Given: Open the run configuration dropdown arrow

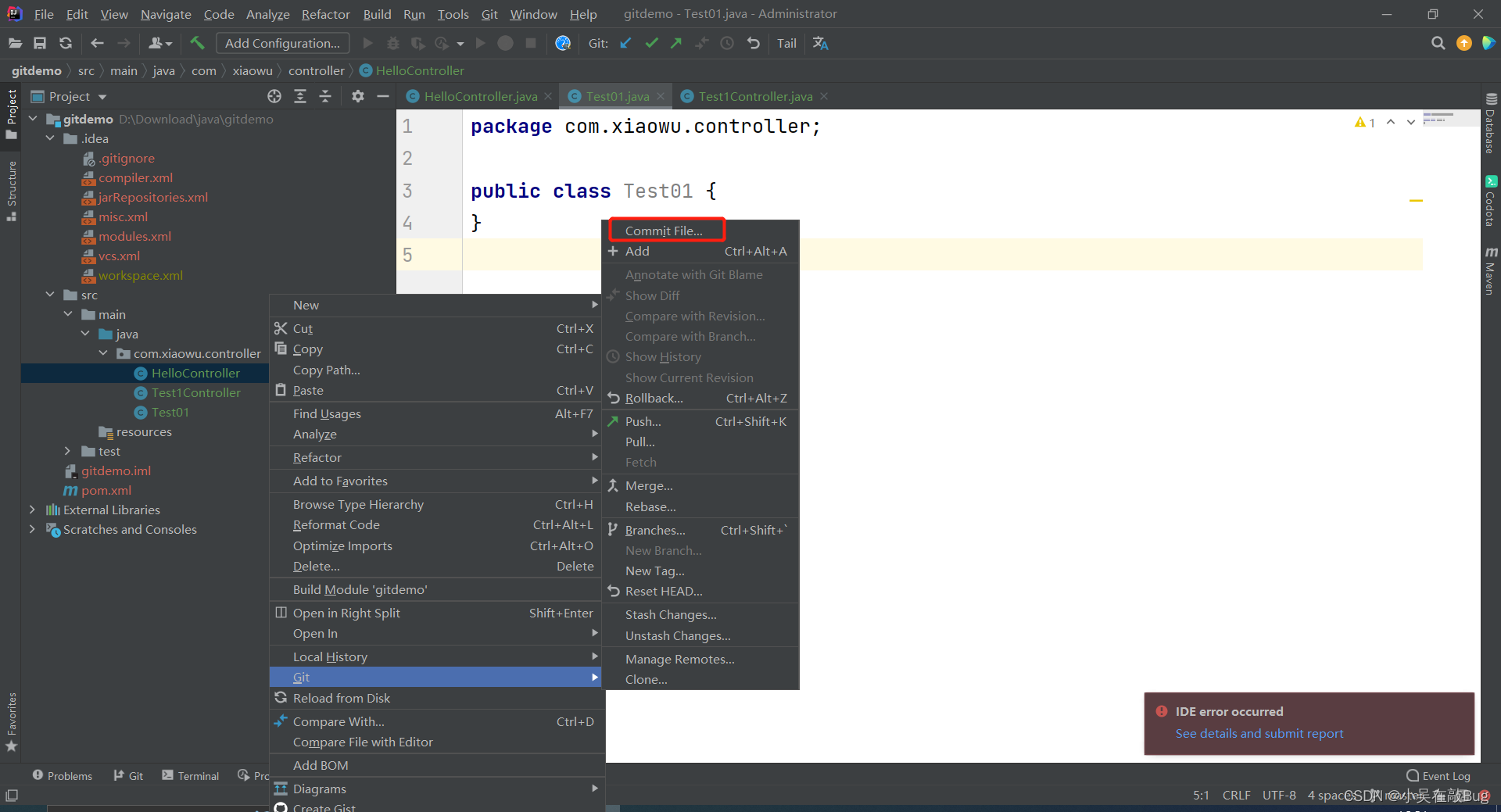Looking at the screenshot, I should coord(460,44).
